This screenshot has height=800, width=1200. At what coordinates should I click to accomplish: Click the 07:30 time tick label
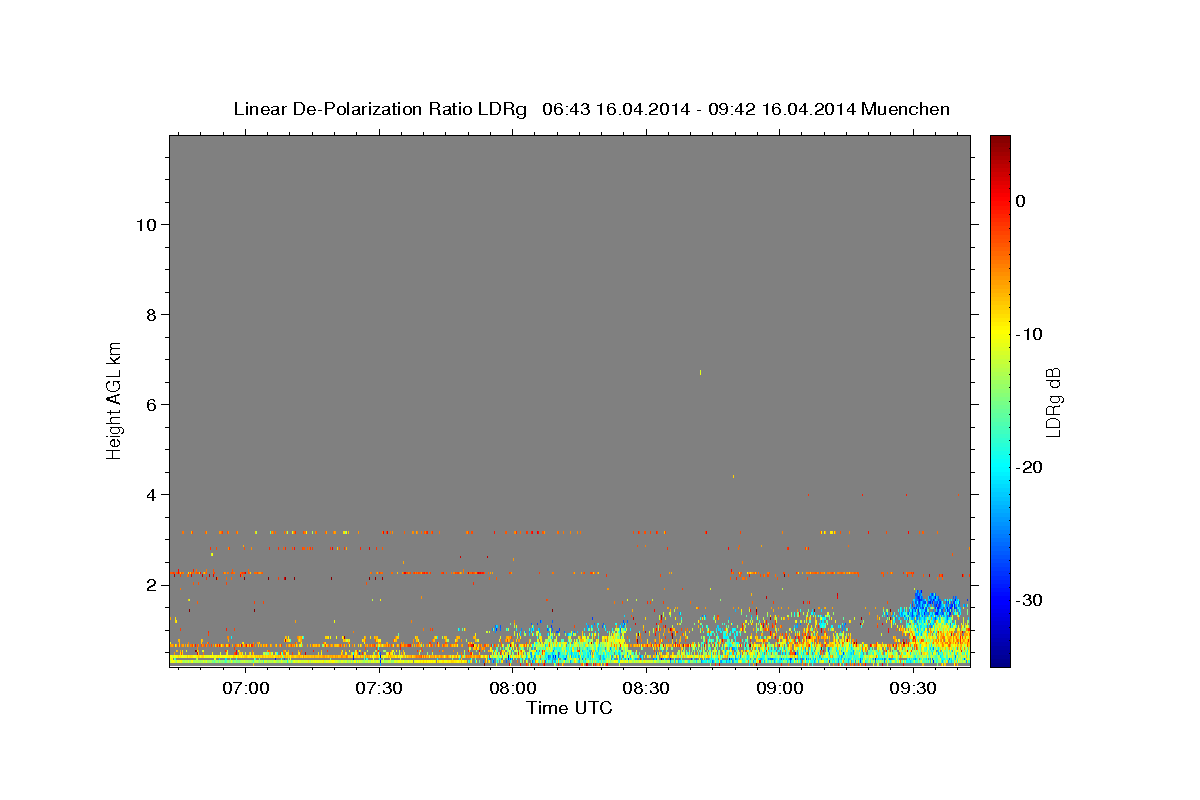(379, 688)
